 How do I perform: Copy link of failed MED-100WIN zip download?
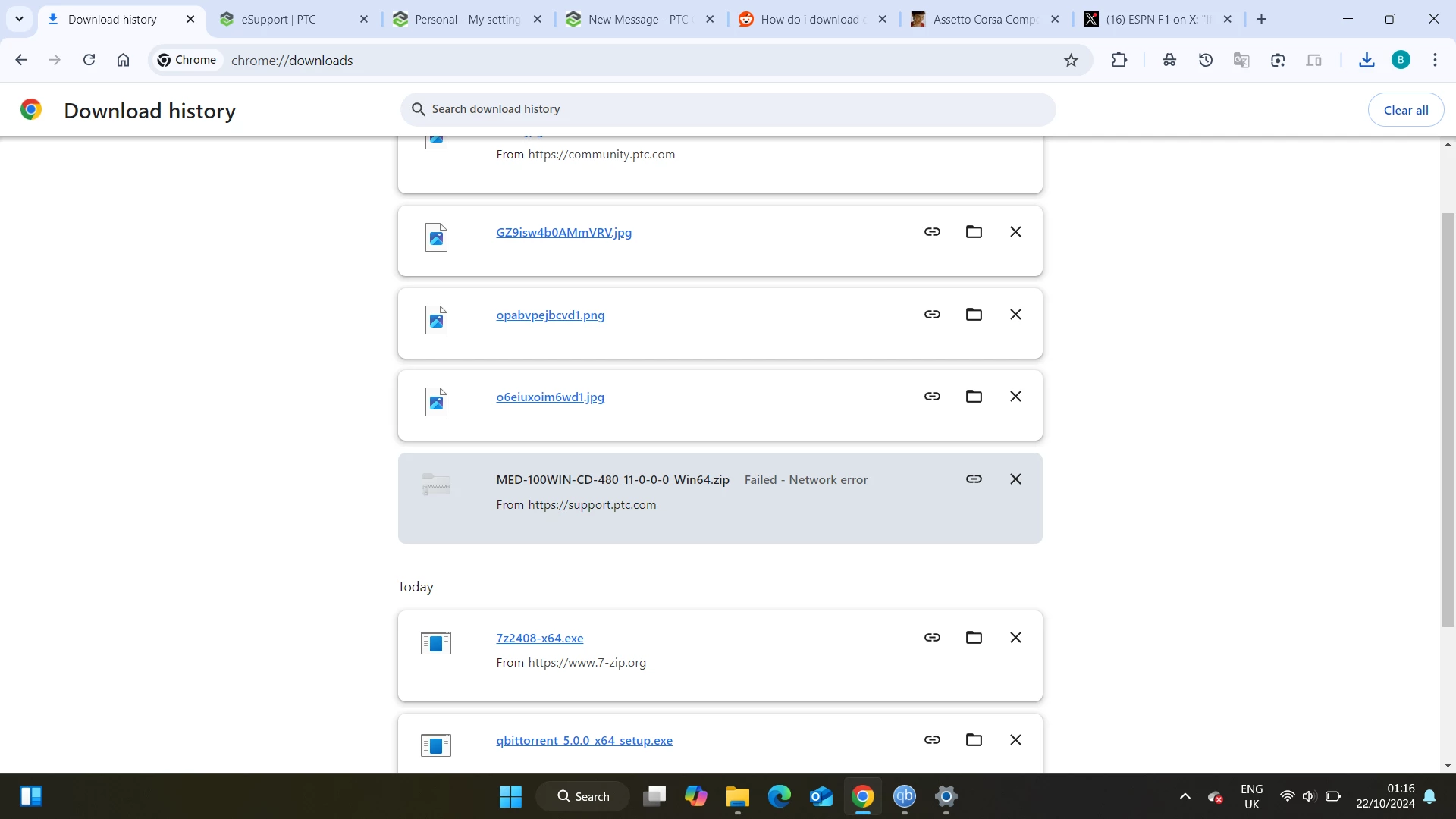point(974,479)
